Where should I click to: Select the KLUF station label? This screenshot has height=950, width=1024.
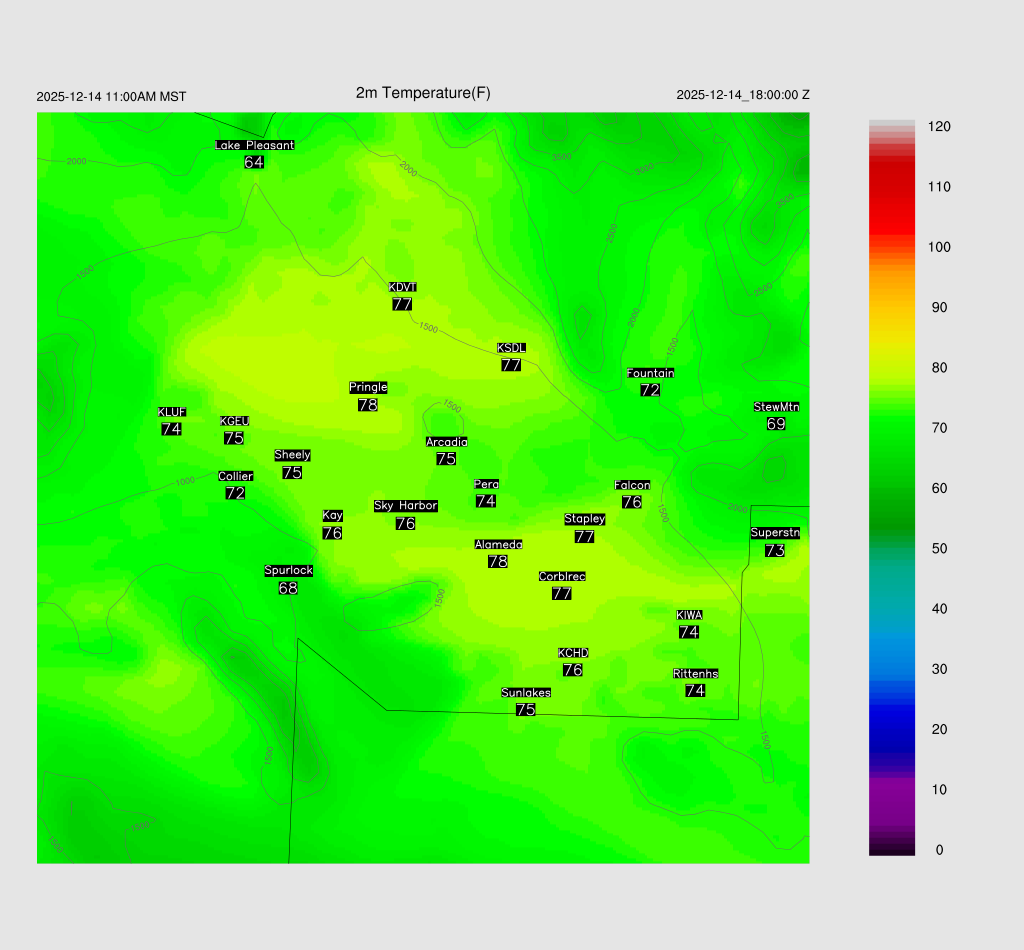pyautogui.click(x=171, y=412)
